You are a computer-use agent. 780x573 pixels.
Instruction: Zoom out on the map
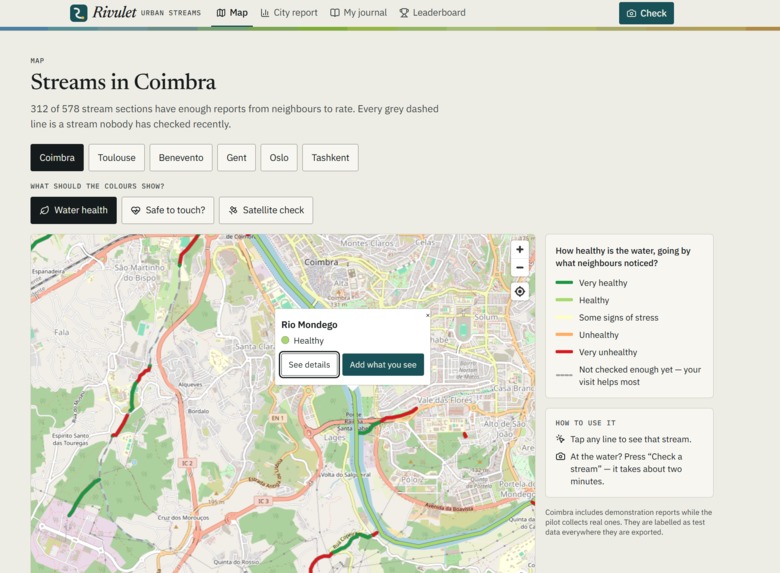pos(520,268)
